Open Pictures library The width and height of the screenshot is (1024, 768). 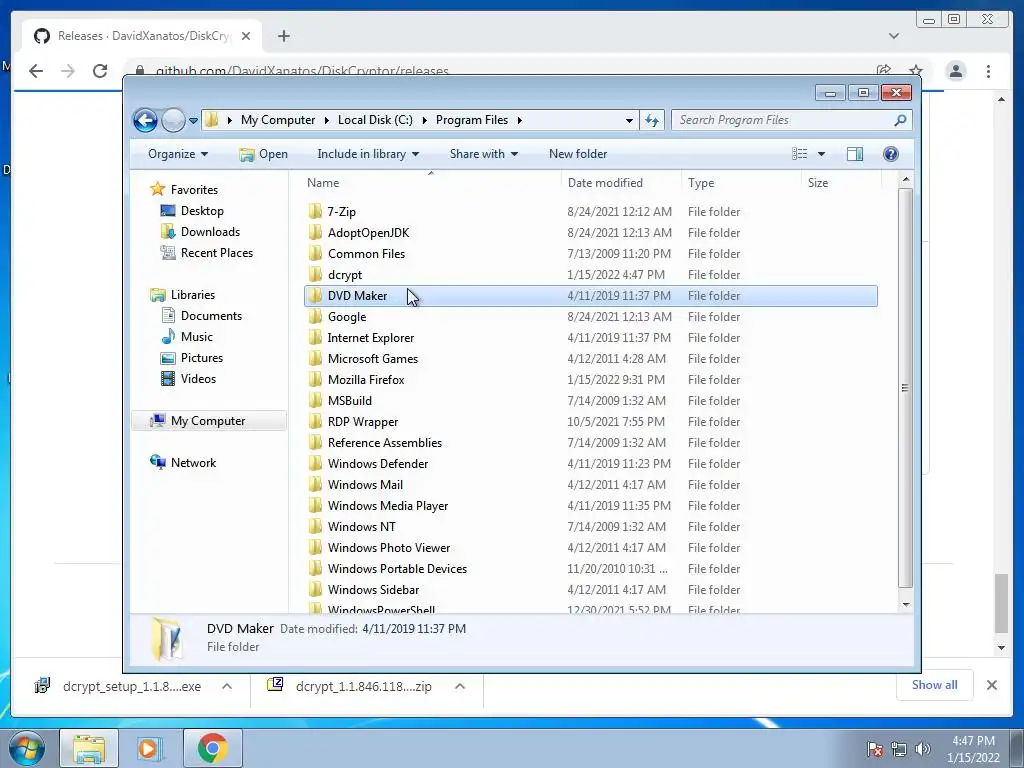[202, 358]
